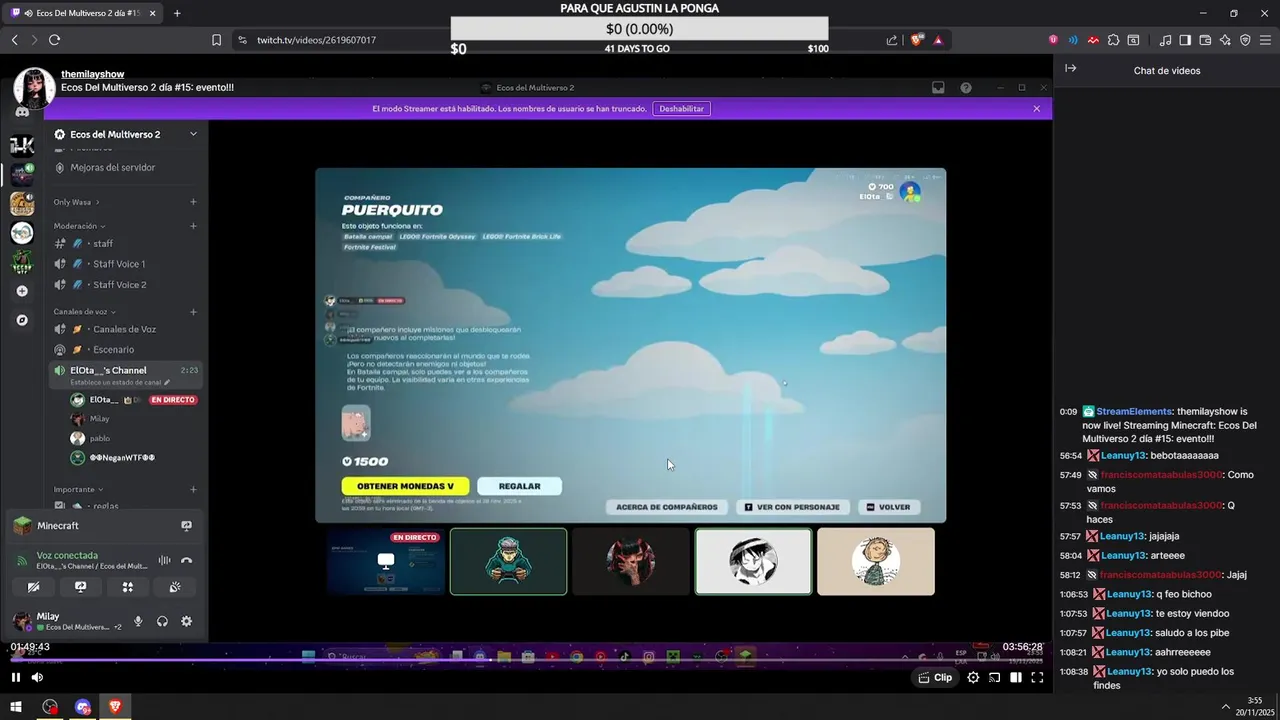The height and width of the screenshot is (720, 1280).
Task: Toggle the Discord camera
Action: [x=33, y=587]
